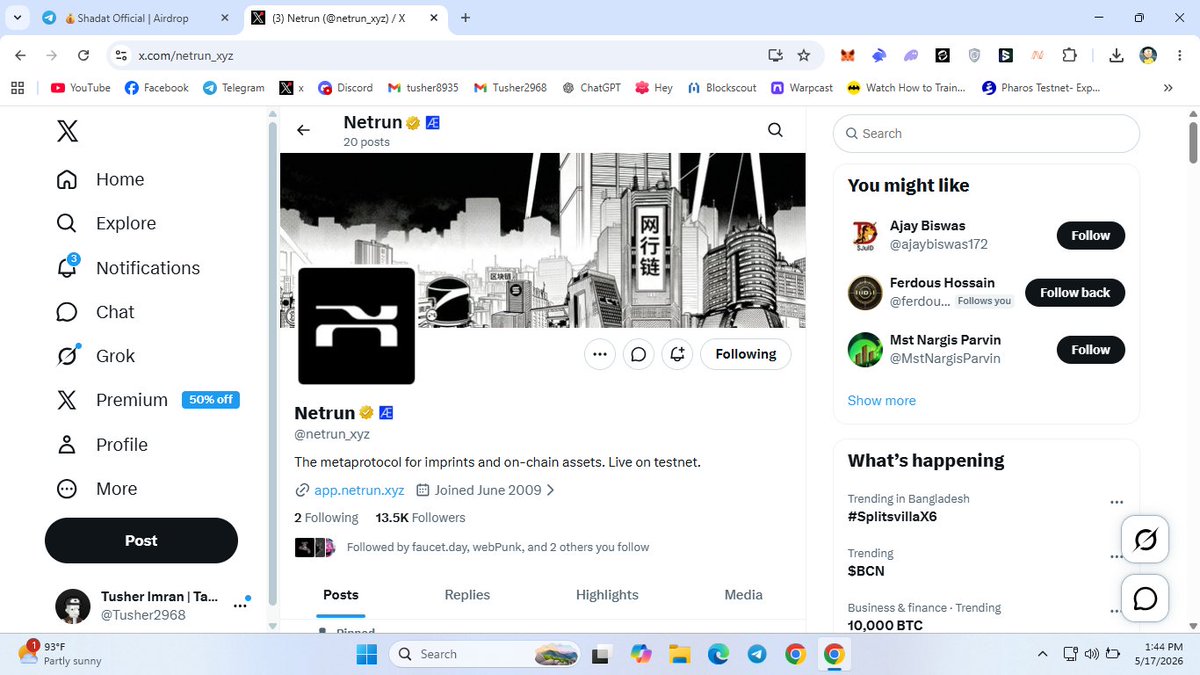The image size is (1200, 675).
Task: Open Telegram in taskbar
Action: tap(757, 654)
